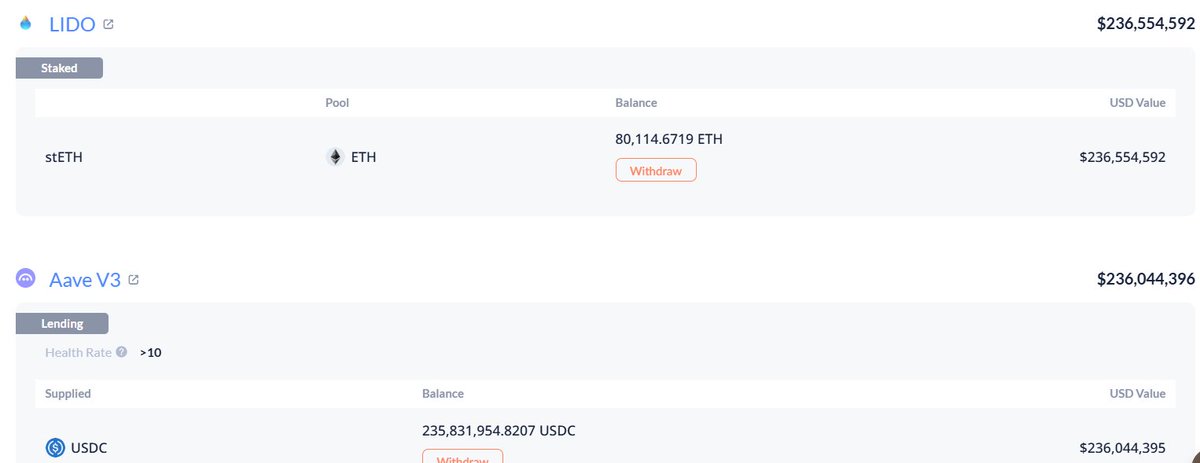Open the LIDO protocol name link
The width and height of the screenshot is (1200, 463).
pos(72,24)
